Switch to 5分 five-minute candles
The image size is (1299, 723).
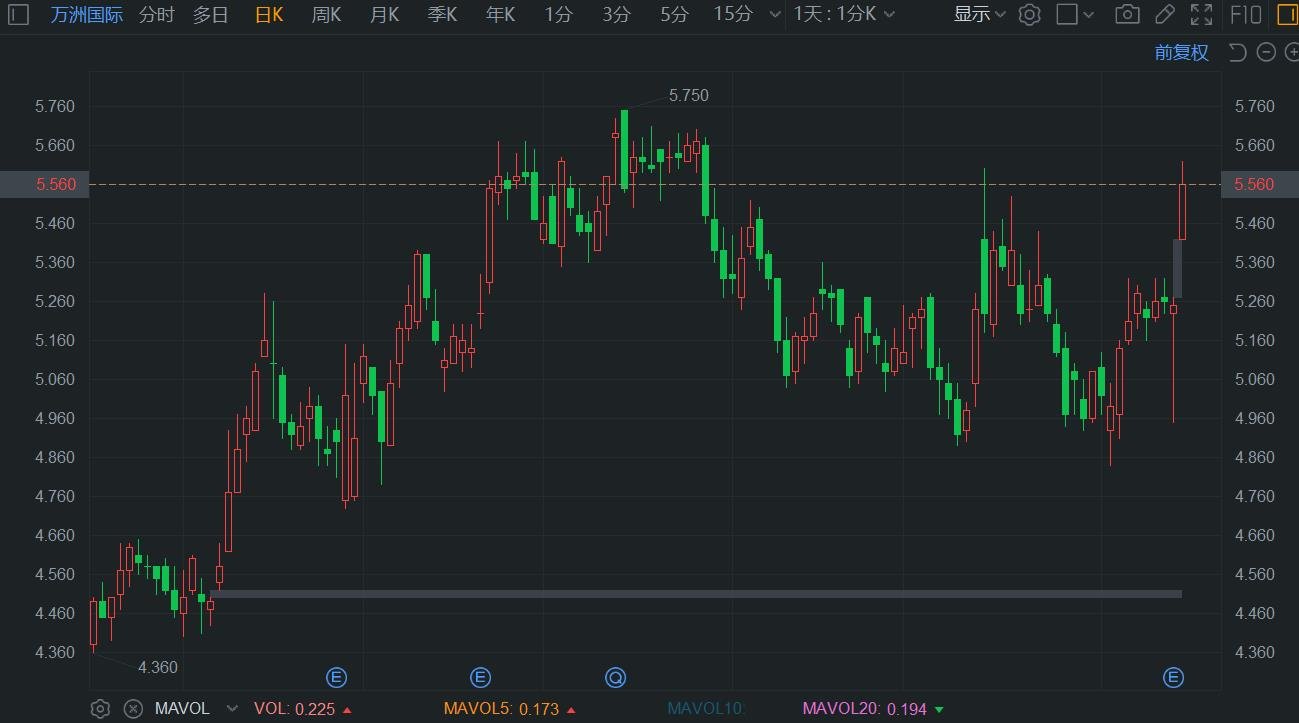[673, 14]
